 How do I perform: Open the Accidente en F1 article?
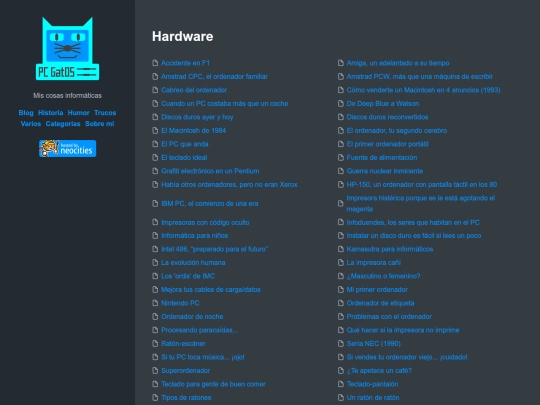pos(185,63)
